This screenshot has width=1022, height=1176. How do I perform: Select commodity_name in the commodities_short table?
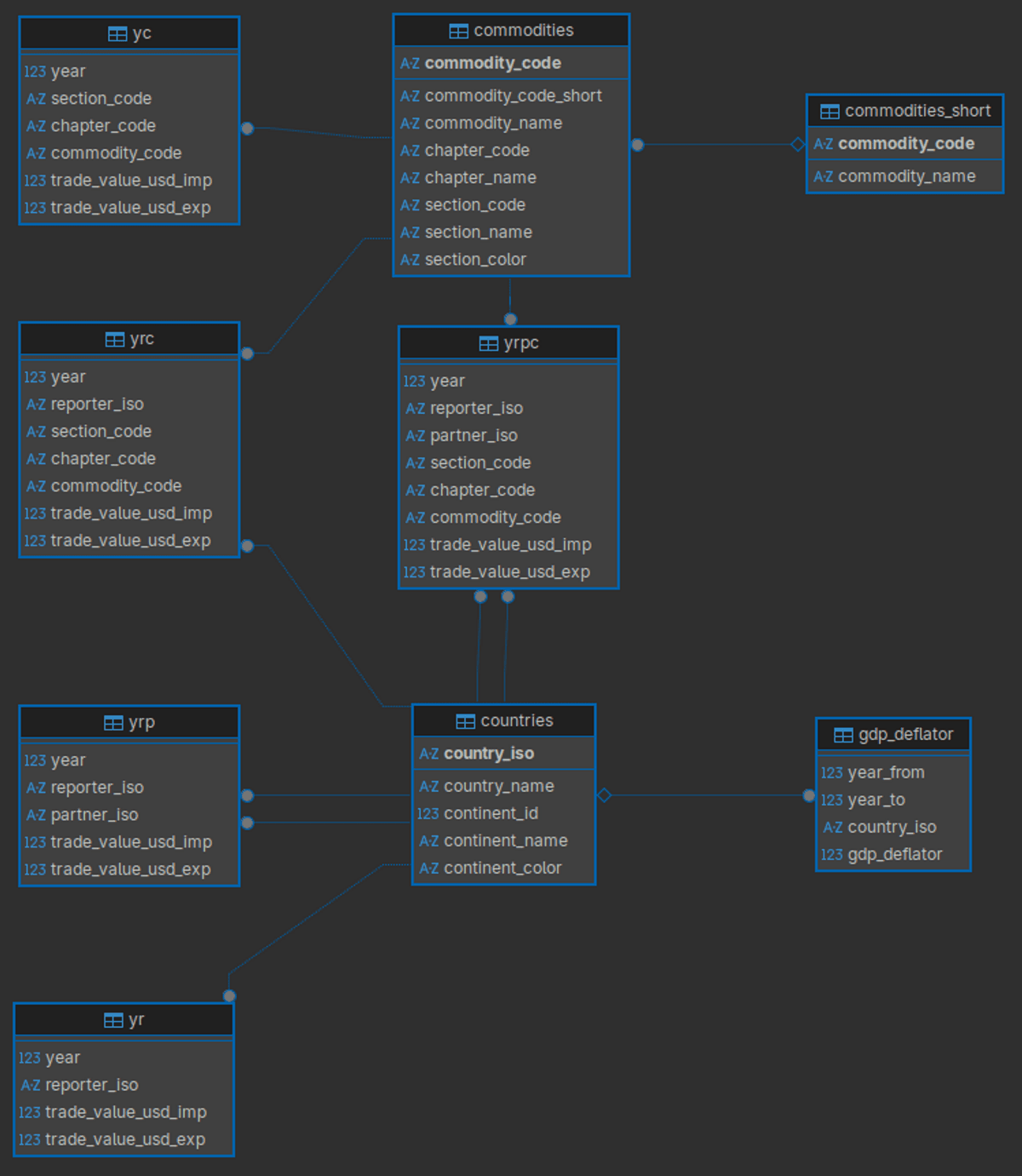point(906,176)
